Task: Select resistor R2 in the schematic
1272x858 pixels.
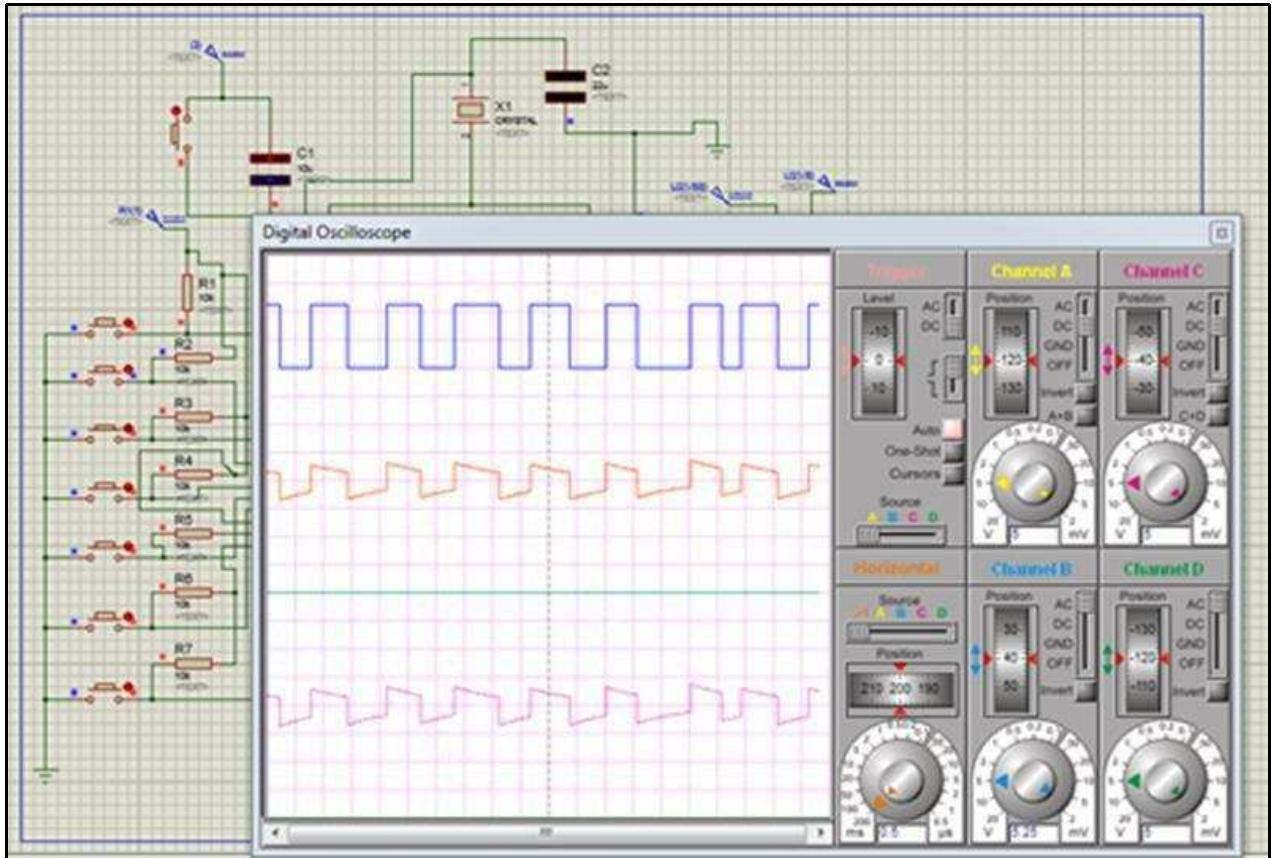Action: (x=193, y=357)
